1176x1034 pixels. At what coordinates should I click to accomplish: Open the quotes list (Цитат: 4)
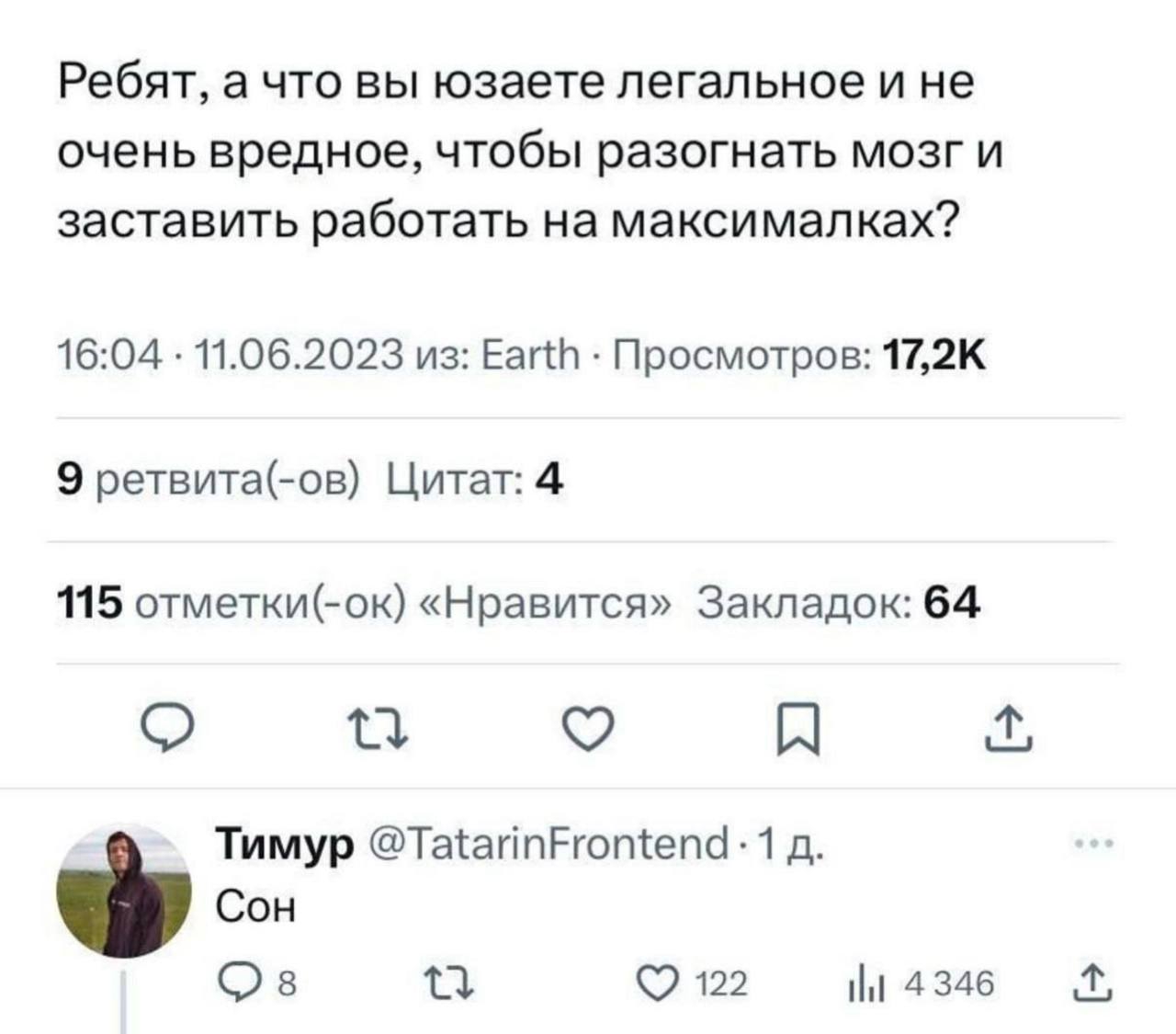[x=474, y=479]
